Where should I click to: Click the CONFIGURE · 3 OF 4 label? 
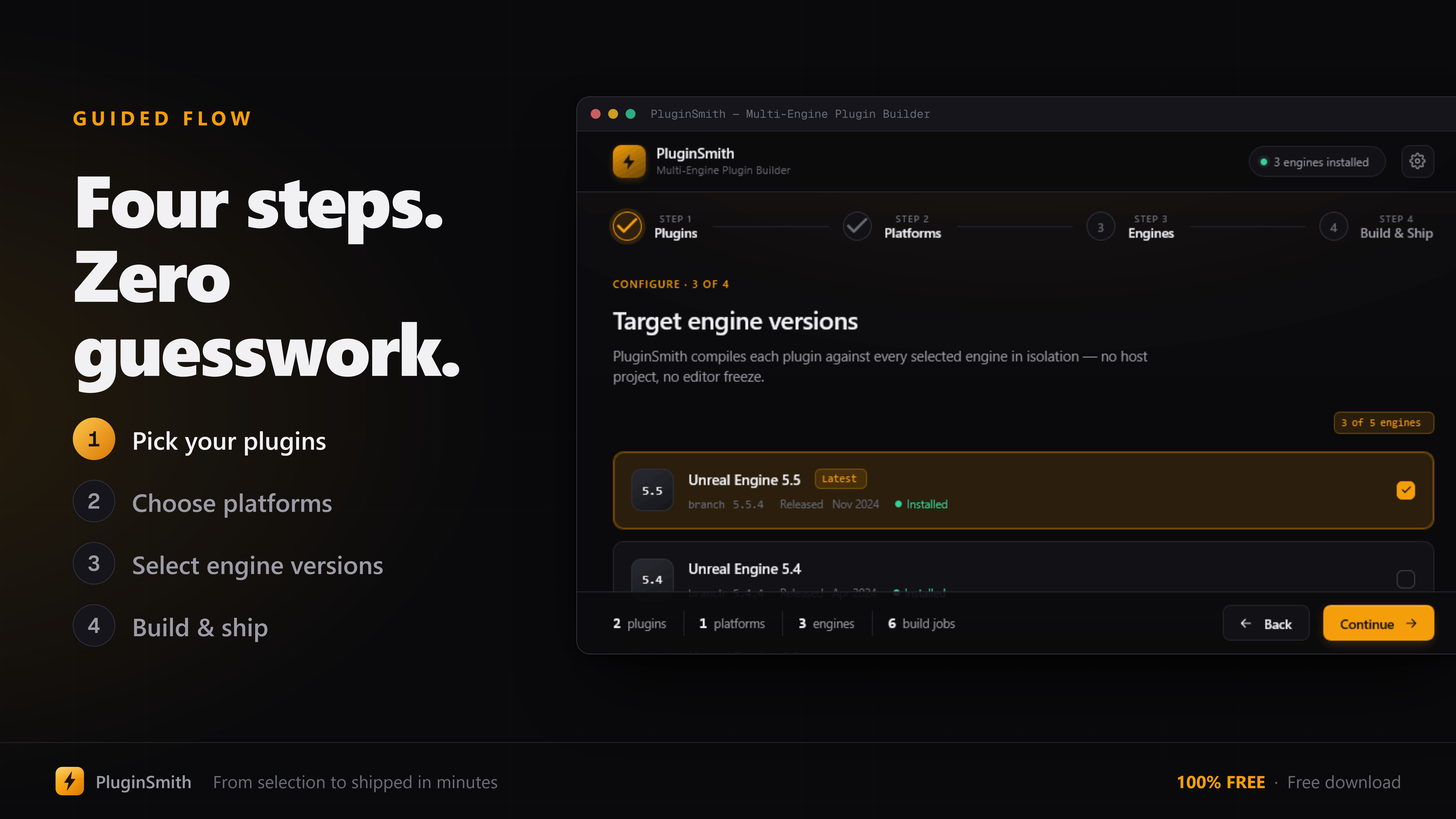(671, 284)
